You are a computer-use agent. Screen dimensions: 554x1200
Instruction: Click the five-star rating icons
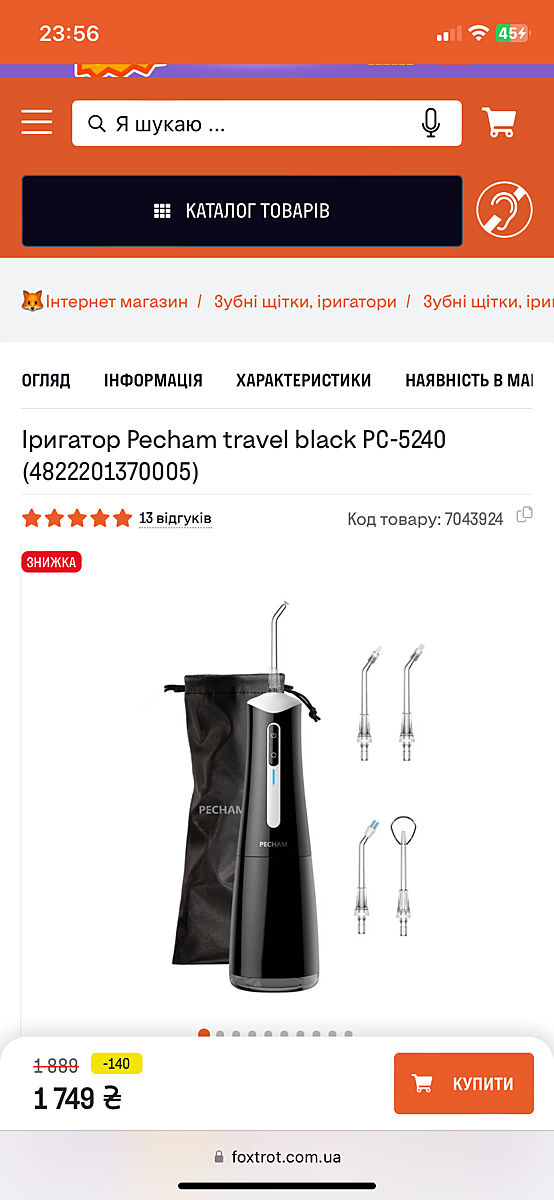click(77, 518)
